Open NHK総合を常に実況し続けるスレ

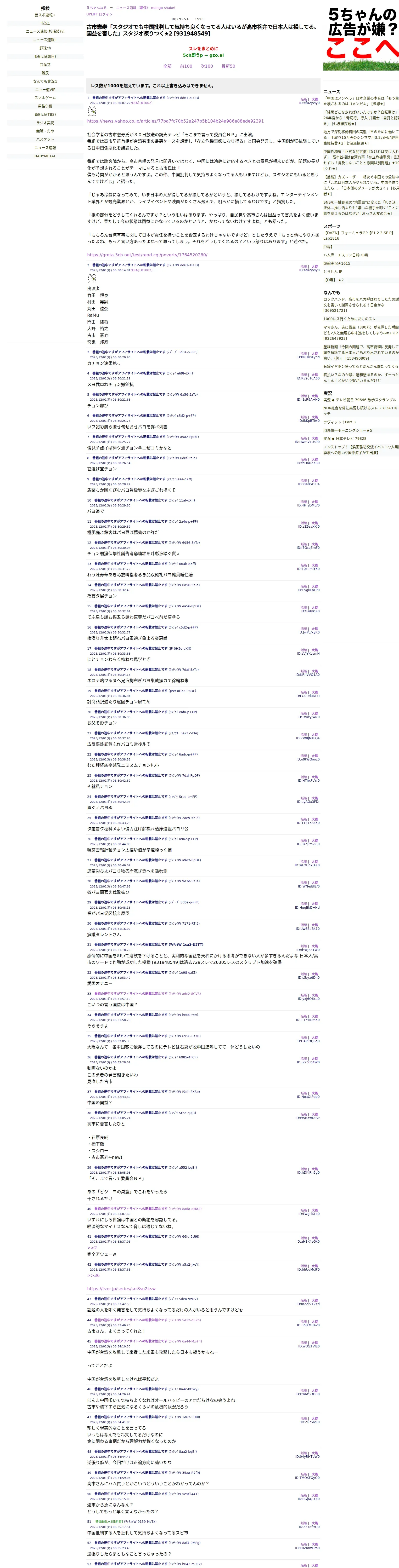click(x=361, y=411)
